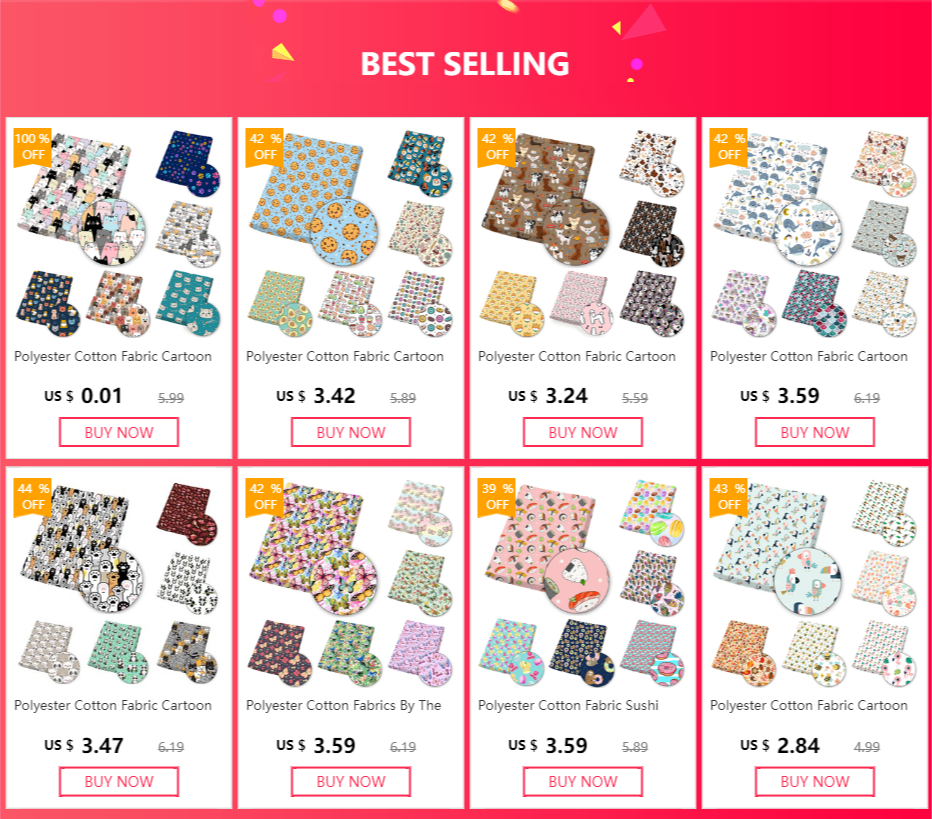Viewport: 932px width, 819px height.
Task: Click BUY NOW under the $3.24 dog fabric
Action: (x=582, y=432)
